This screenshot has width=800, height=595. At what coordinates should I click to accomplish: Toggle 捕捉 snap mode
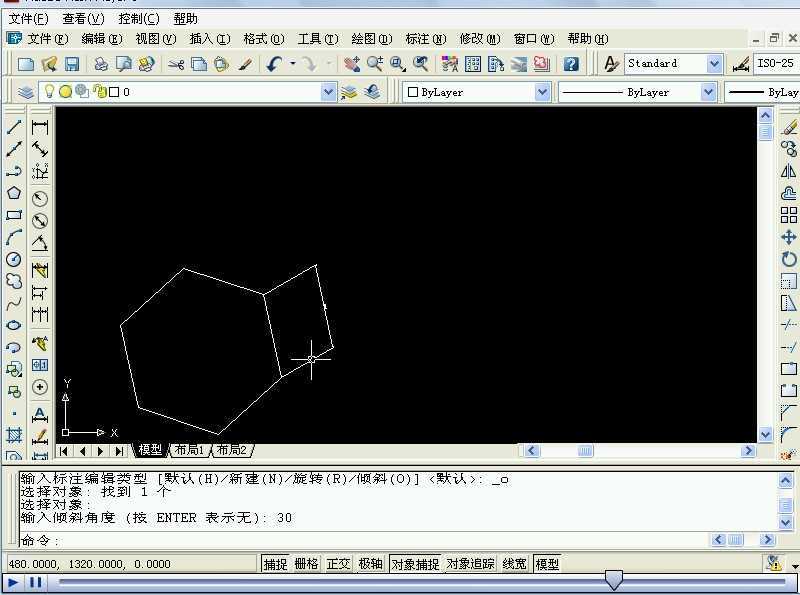pyautogui.click(x=275, y=564)
